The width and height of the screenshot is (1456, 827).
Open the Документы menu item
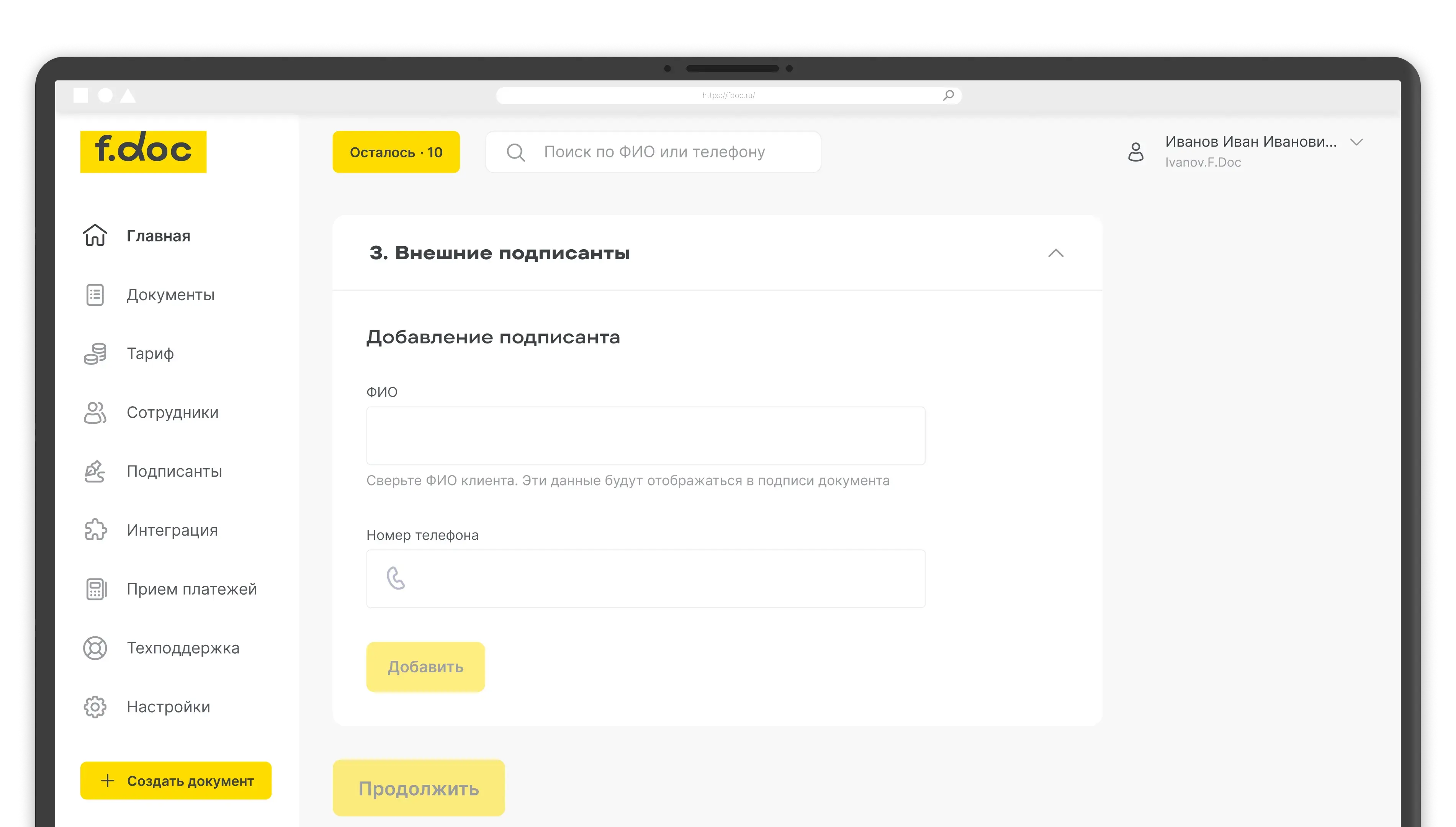point(170,295)
